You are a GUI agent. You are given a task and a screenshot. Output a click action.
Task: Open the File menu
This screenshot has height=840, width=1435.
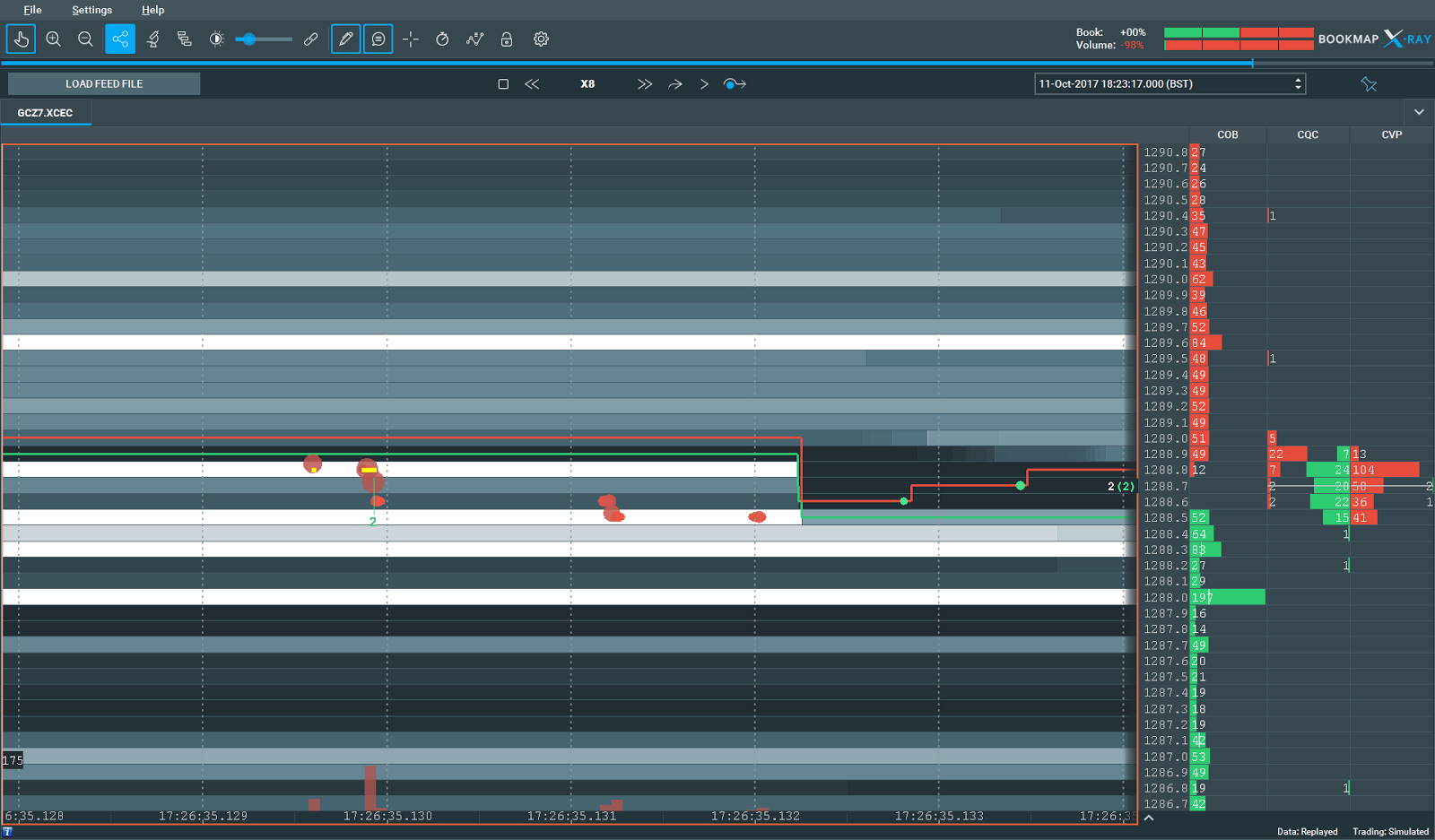click(x=32, y=10)
